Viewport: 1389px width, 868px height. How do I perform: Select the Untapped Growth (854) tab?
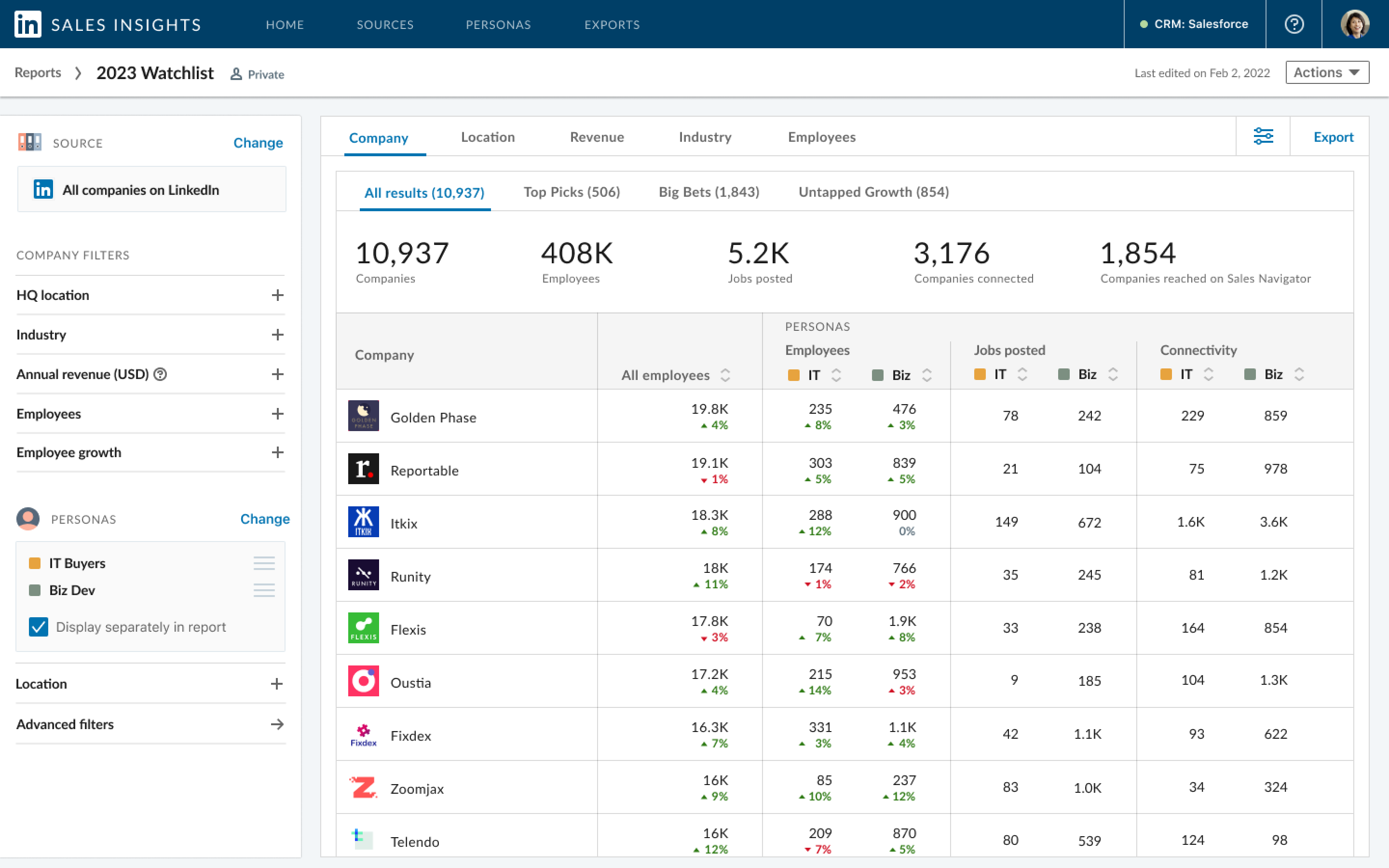[x=873, y=192]
